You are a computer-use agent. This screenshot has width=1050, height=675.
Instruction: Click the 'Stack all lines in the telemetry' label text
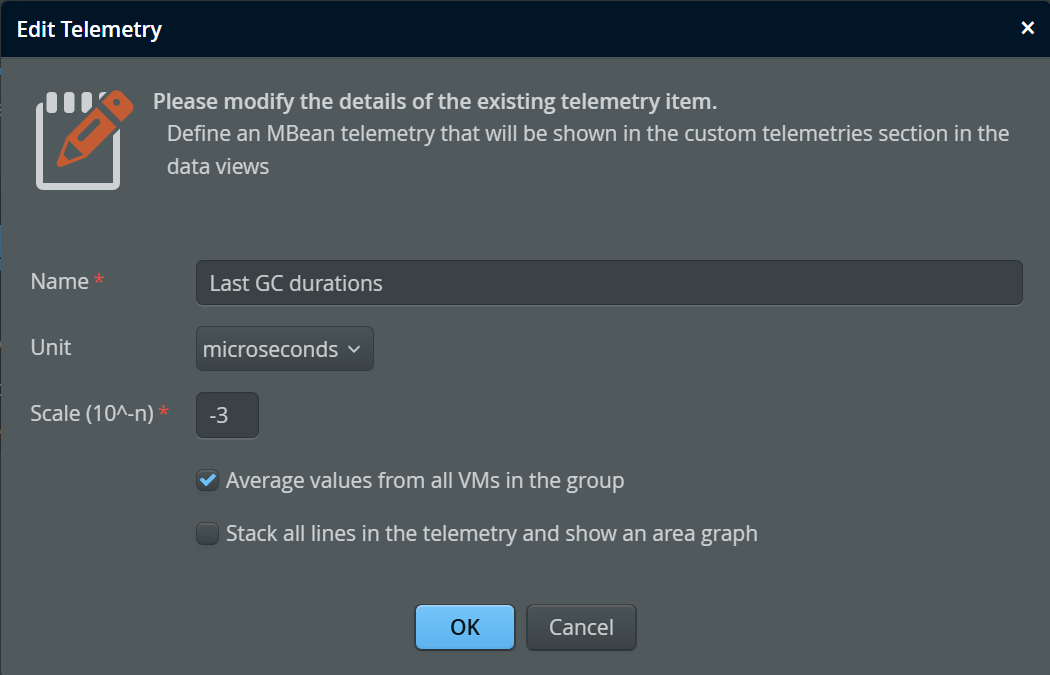[491, 534]
